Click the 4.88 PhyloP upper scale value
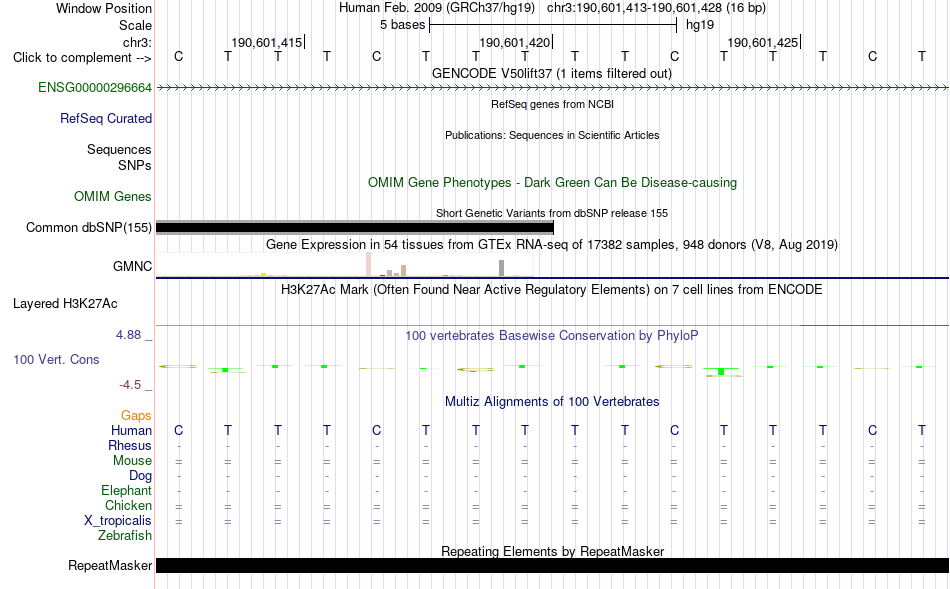Viewport: 950px width, 589px height. point(128,335)
